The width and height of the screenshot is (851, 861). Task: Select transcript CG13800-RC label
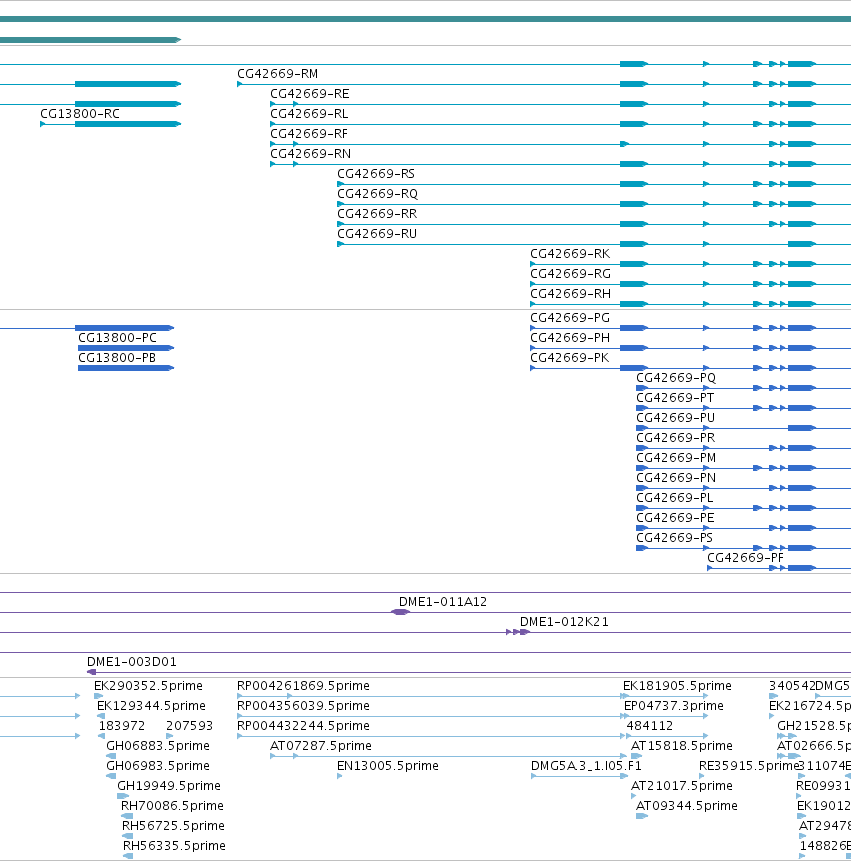click(x=80, y=114)
